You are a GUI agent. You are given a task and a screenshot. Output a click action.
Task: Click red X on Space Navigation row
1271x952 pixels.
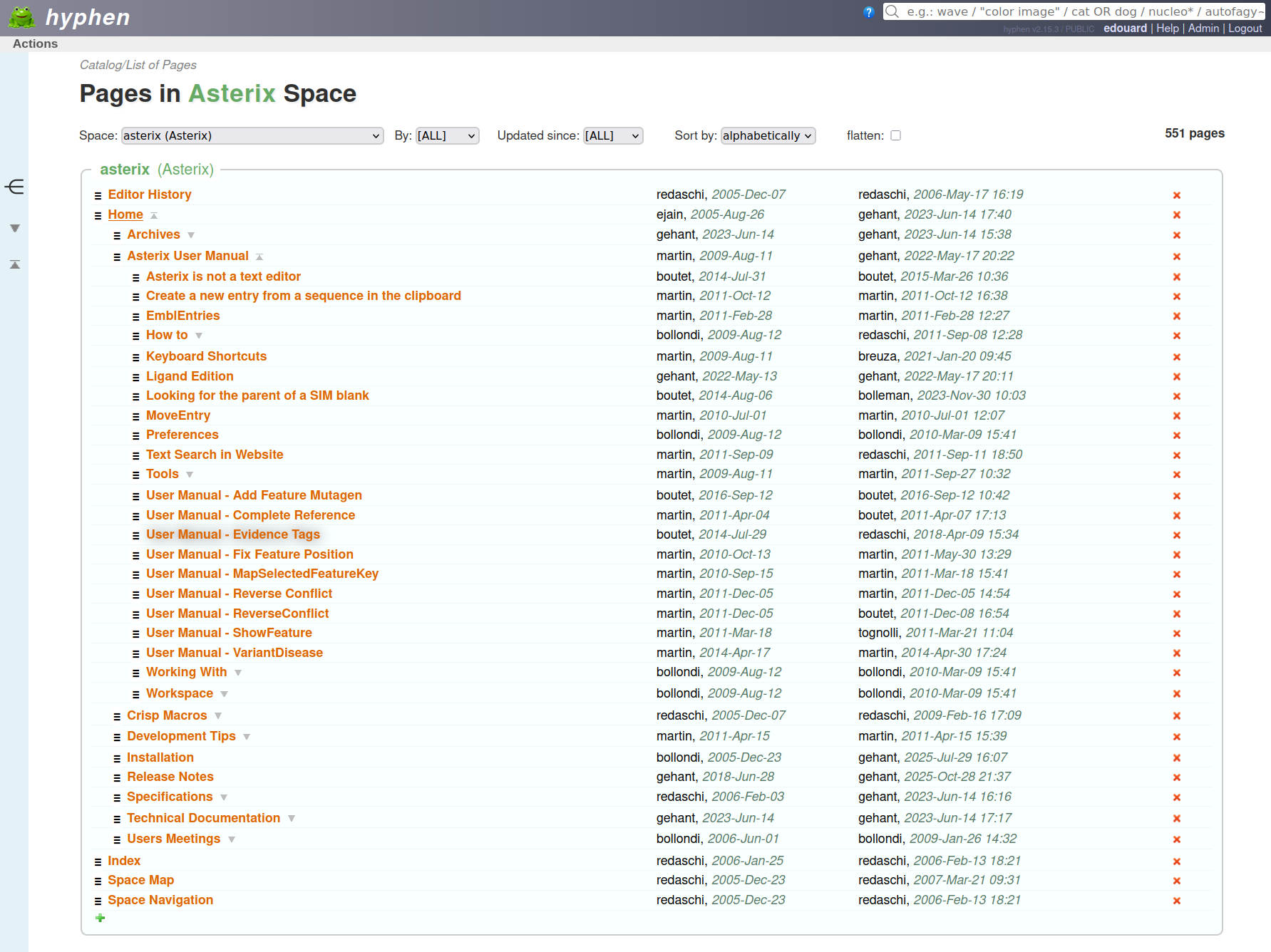(x=1177, y=901)
